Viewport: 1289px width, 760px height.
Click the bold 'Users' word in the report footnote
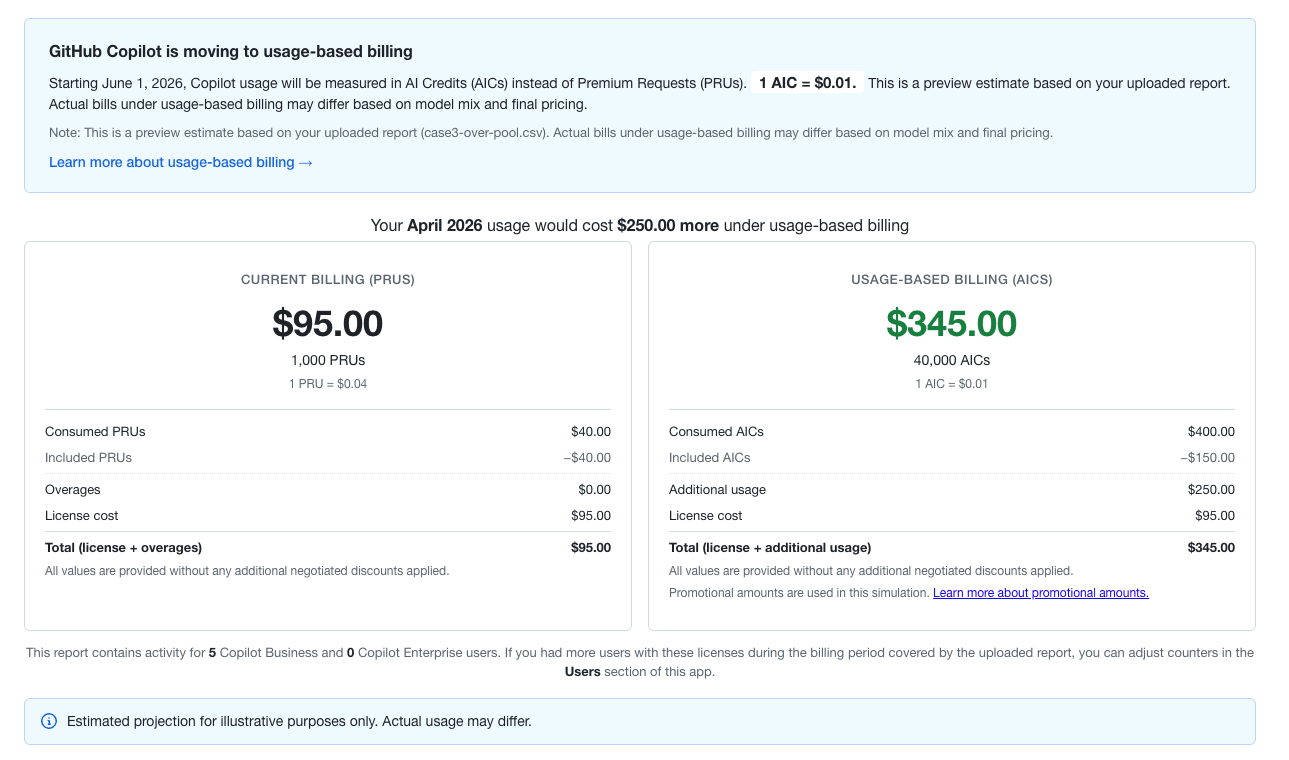[582, 672]
